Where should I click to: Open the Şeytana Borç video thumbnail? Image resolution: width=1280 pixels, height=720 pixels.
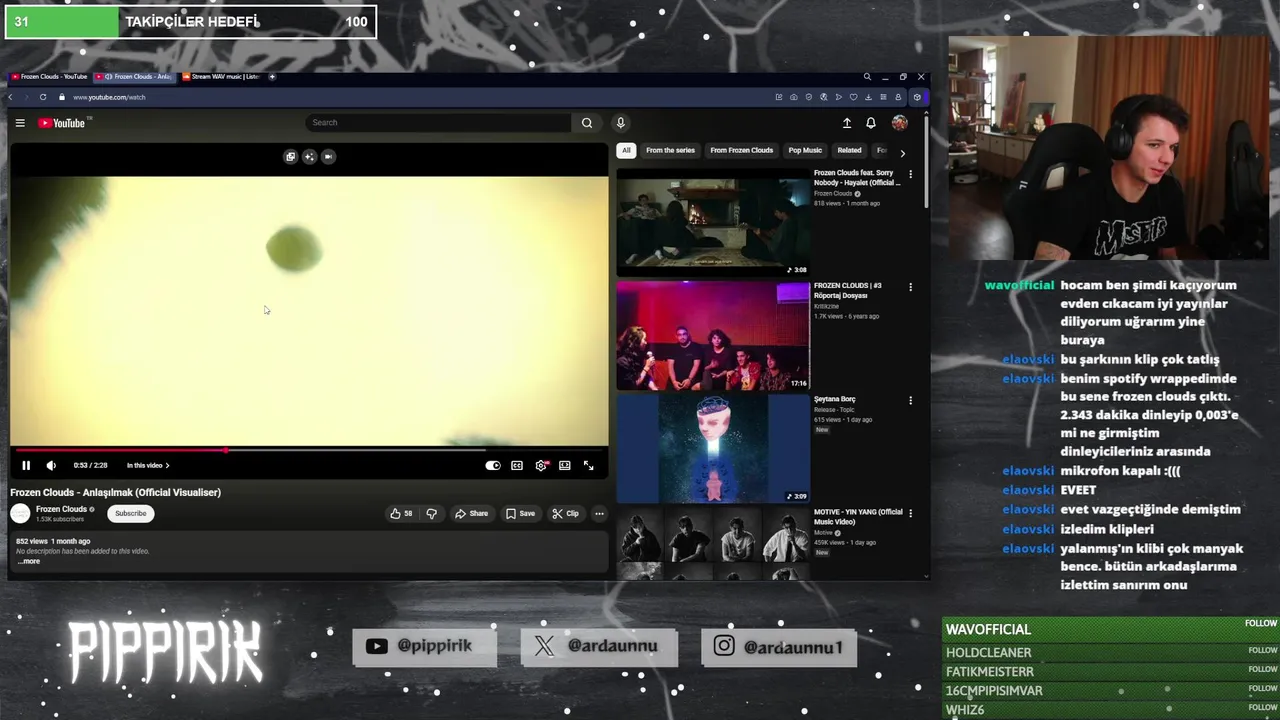point(713,449)
